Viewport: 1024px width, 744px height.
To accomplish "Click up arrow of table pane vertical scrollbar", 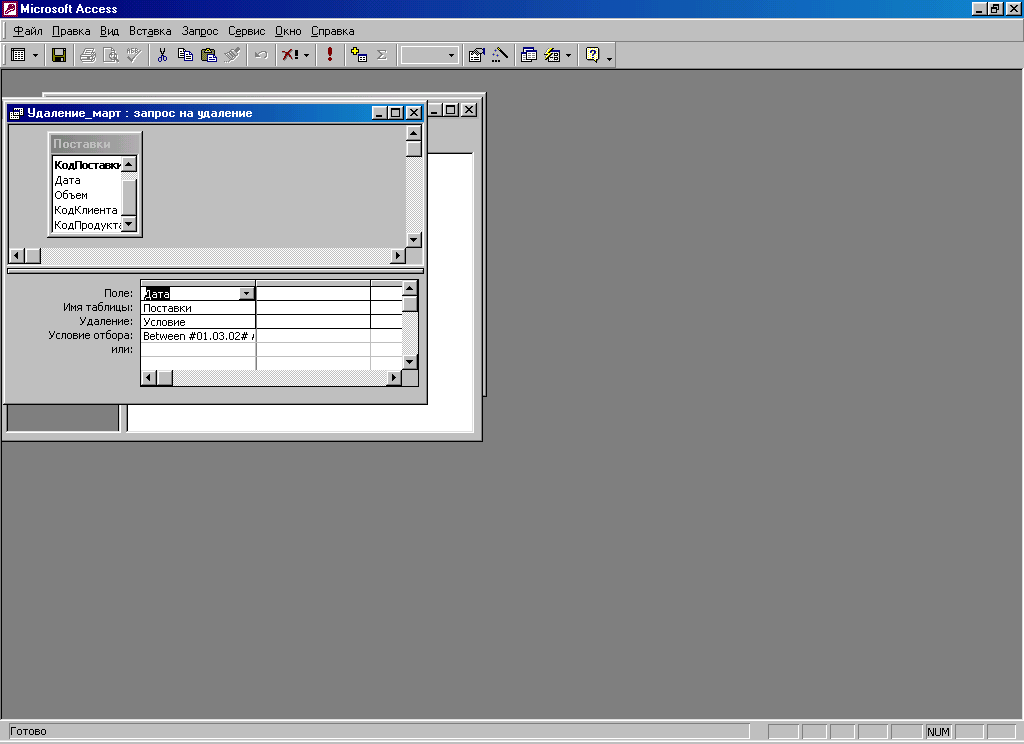I will pyautogui.click(x=413, y=133).
